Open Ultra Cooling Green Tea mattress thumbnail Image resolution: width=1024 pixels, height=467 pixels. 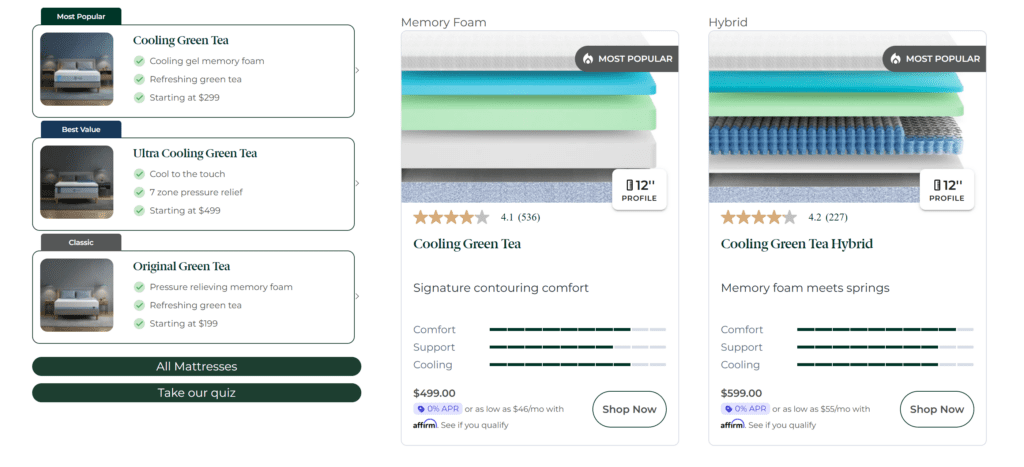click(x=77, y=182)
